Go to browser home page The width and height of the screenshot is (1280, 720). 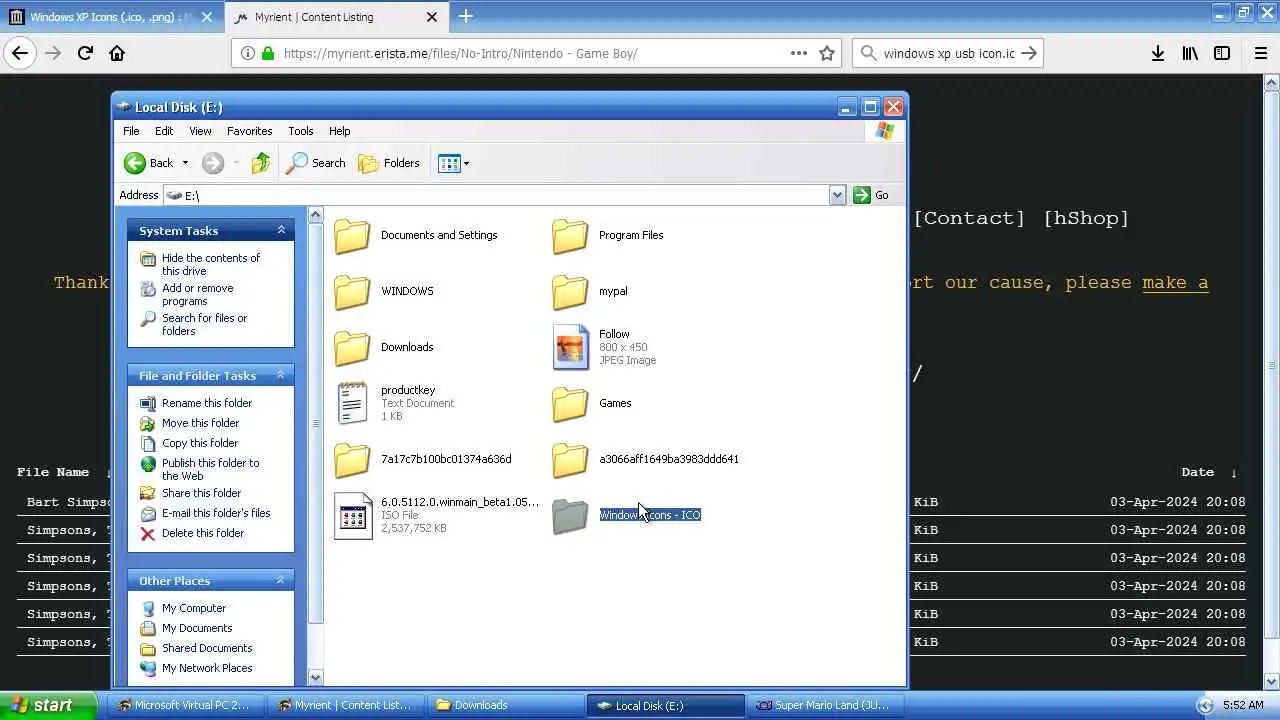tap(117, 53)
